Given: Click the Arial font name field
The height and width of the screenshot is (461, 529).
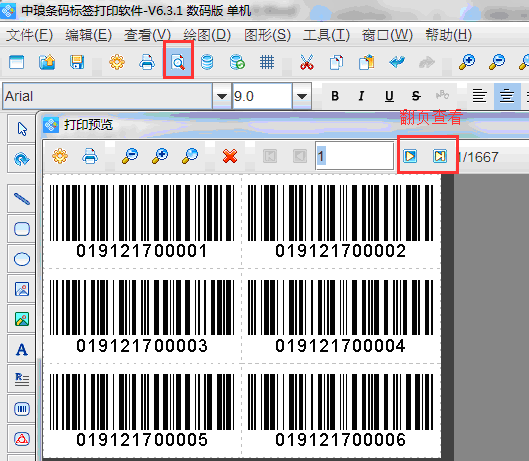Looking at the screenshot, I should pyautogui.click(x=108, y=96).
